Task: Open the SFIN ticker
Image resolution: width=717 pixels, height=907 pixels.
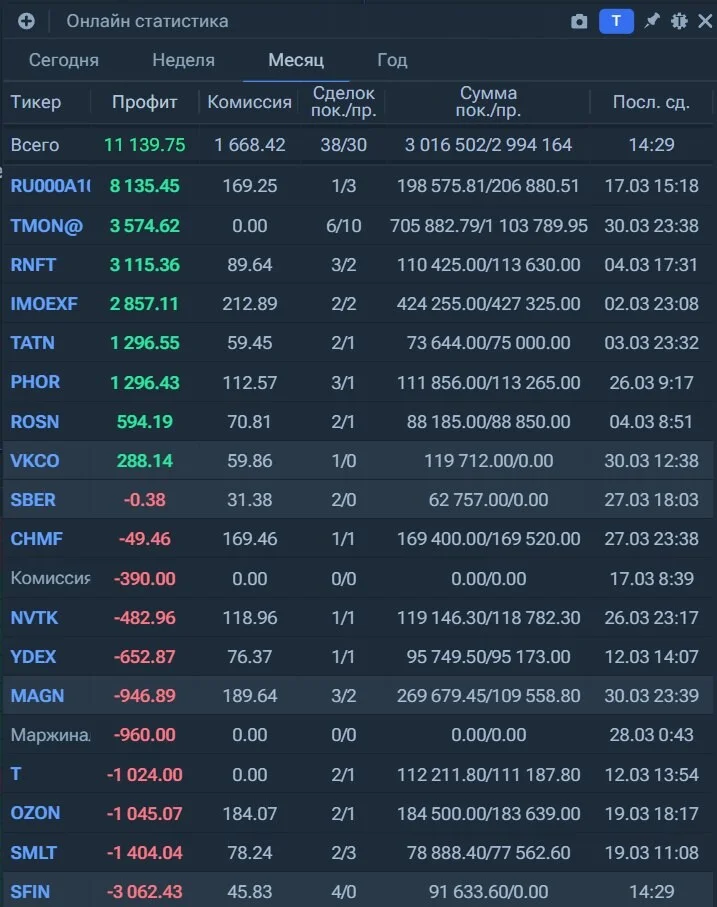Action: (30, 892)
